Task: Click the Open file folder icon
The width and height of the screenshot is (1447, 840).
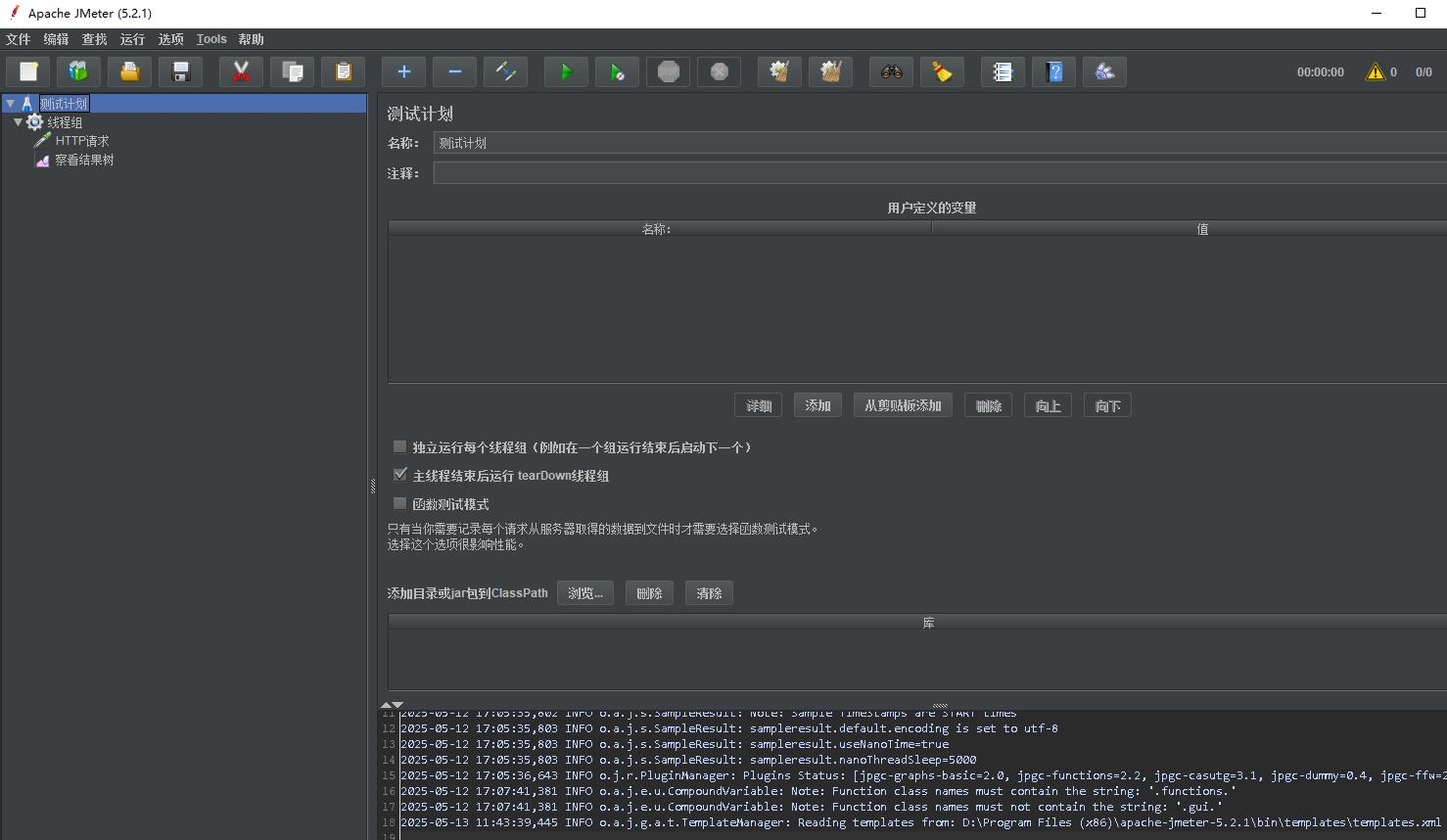Action: click(x=129, y=71)
